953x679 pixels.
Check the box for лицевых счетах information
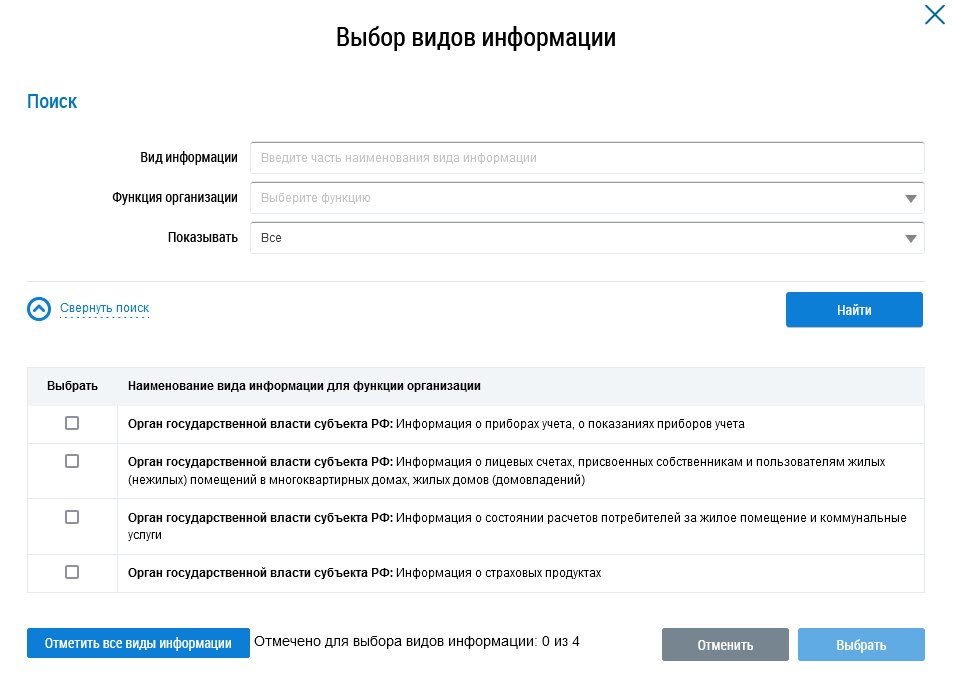72,461
